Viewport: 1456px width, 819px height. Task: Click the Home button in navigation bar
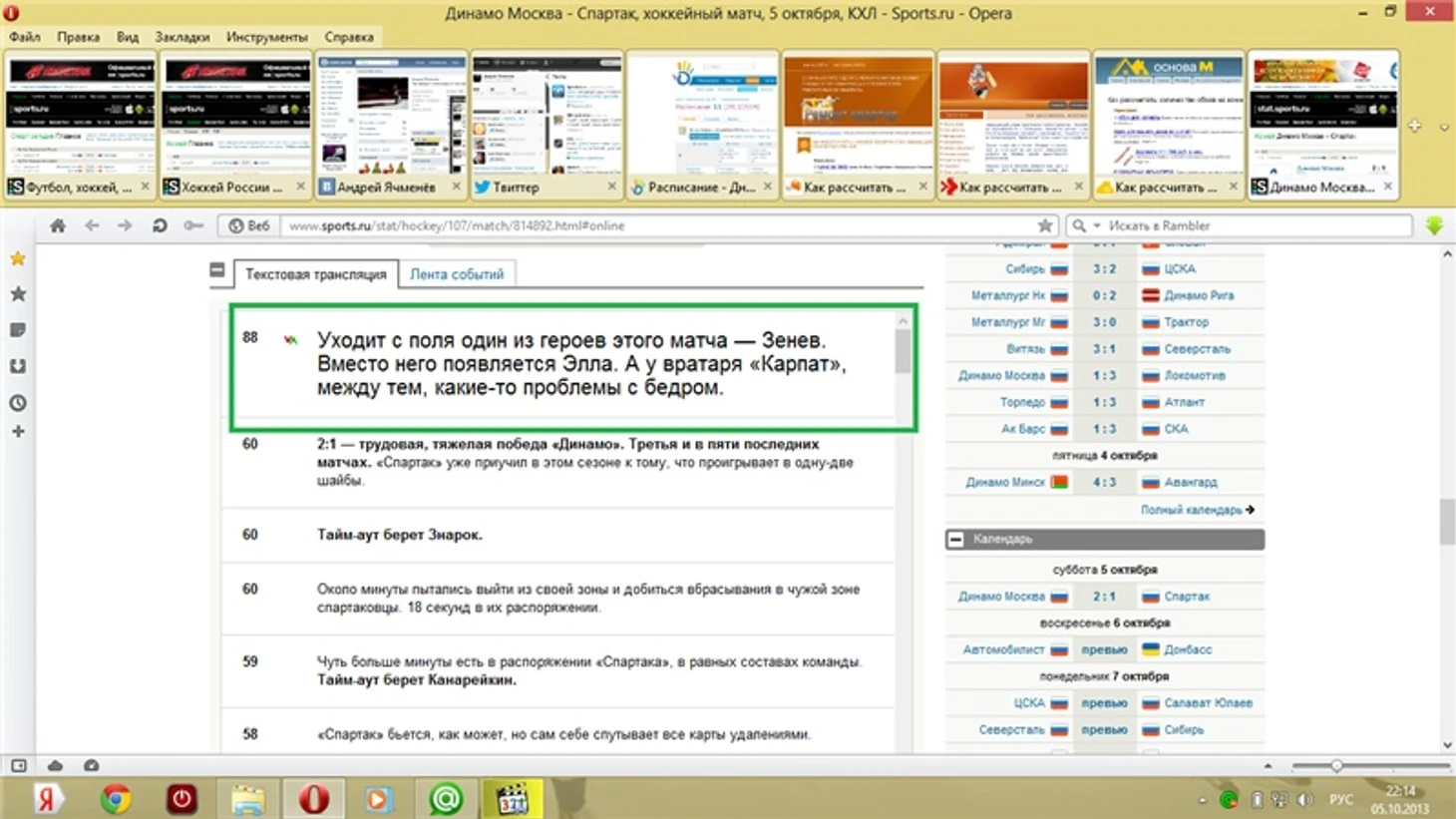tap(58, 225)
